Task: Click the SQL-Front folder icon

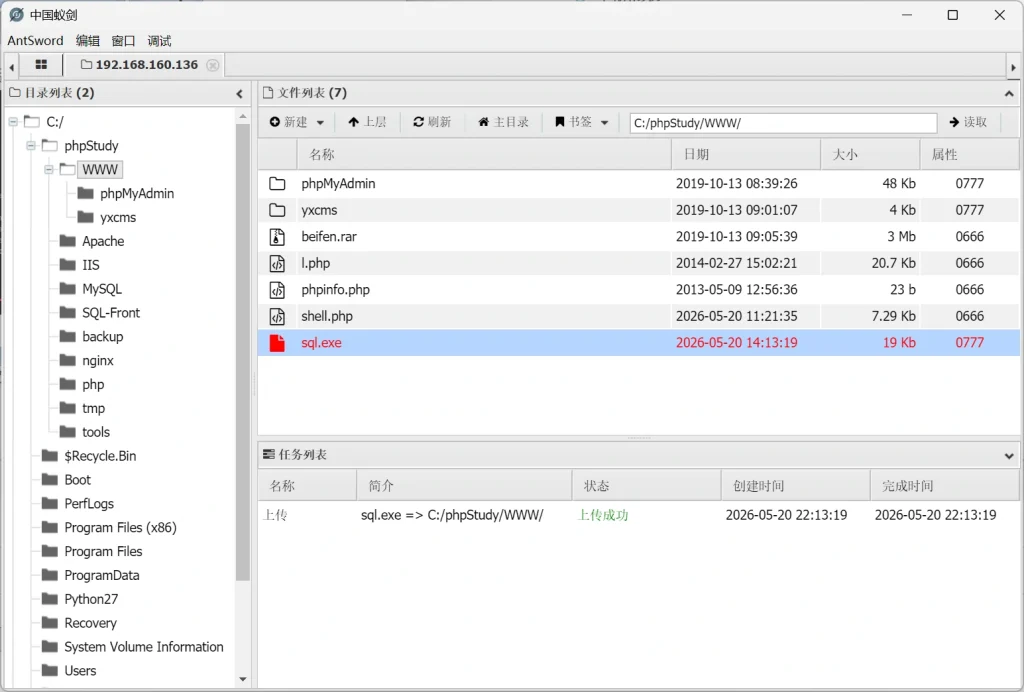Action: click(67, 312)
